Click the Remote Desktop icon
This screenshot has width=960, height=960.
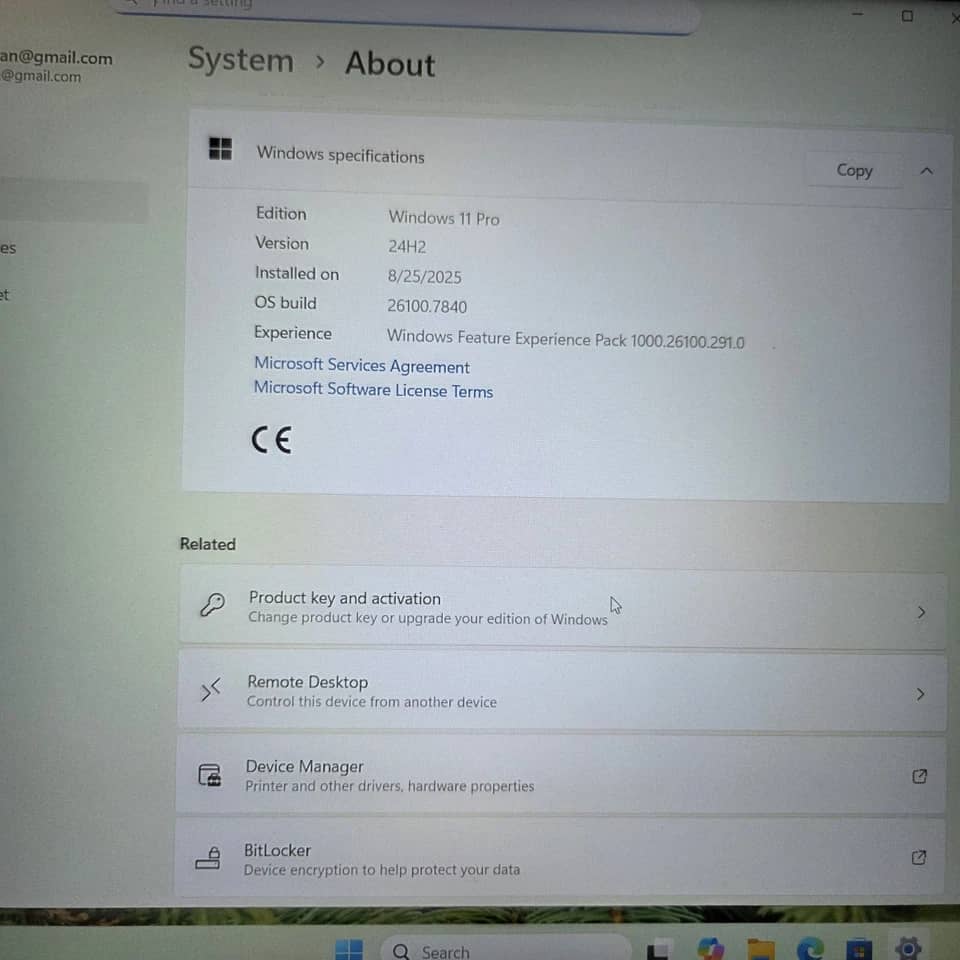pos(211,690)
